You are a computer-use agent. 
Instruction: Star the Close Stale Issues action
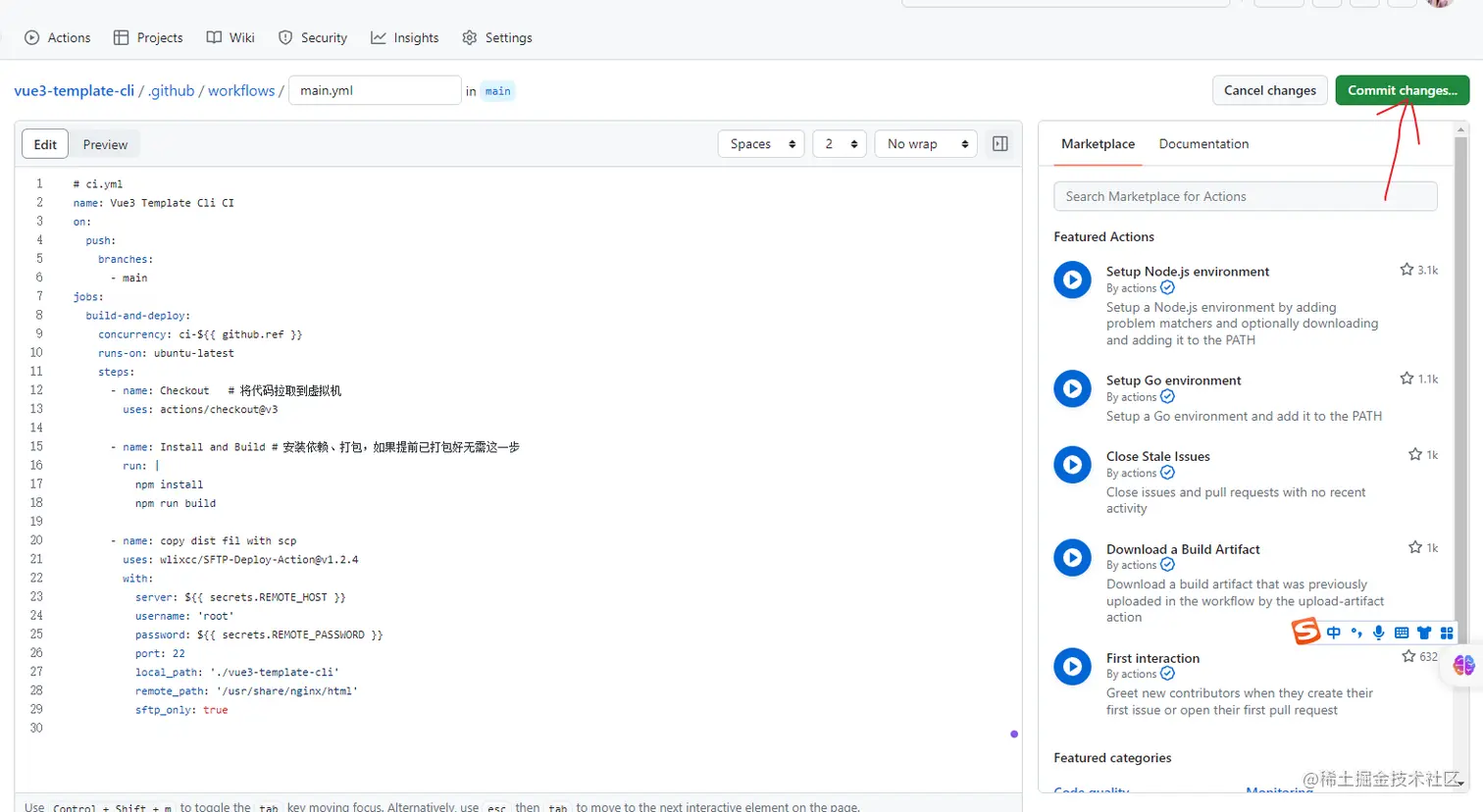coord(1415,454)
